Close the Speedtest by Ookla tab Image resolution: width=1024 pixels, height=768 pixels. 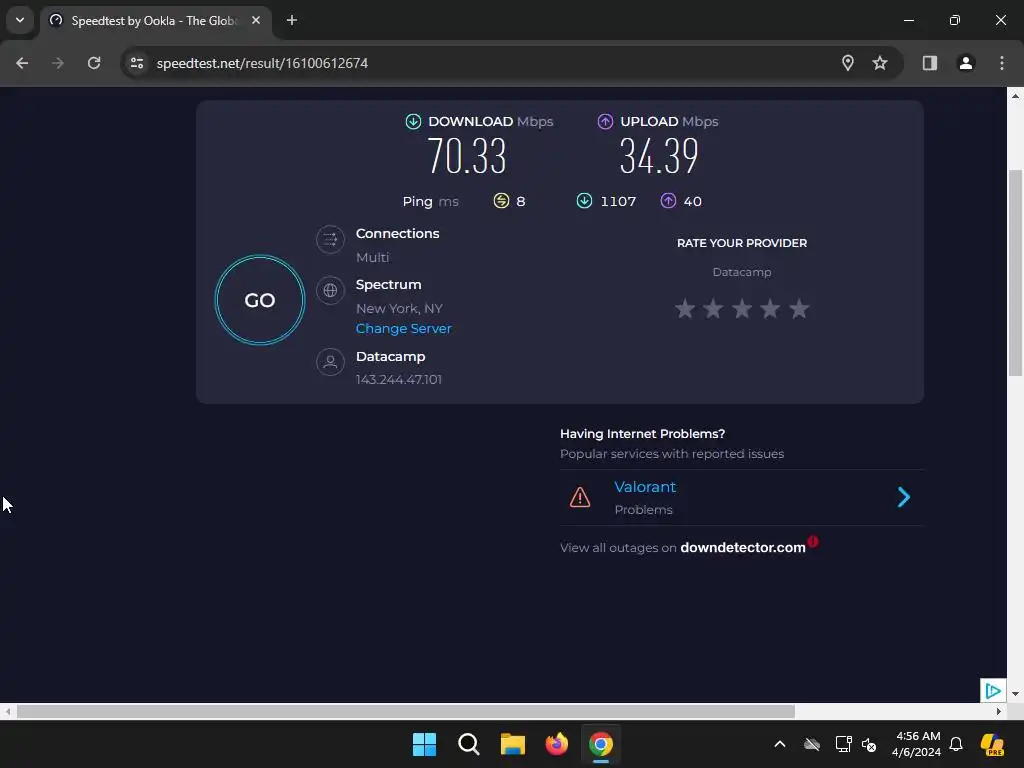click(x=256, y=20)
